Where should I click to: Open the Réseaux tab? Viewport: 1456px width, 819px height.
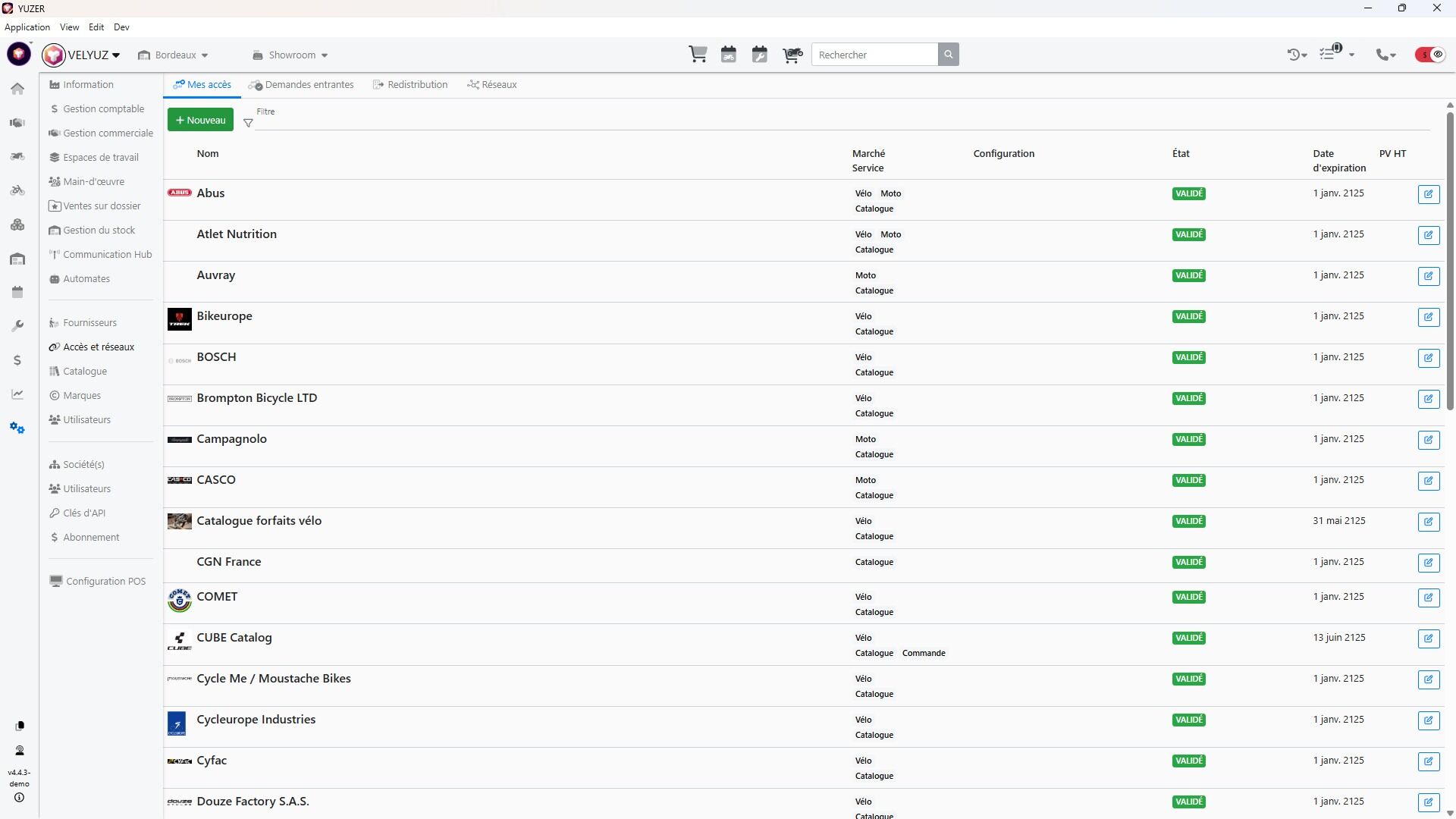click(x=492, y=85)
